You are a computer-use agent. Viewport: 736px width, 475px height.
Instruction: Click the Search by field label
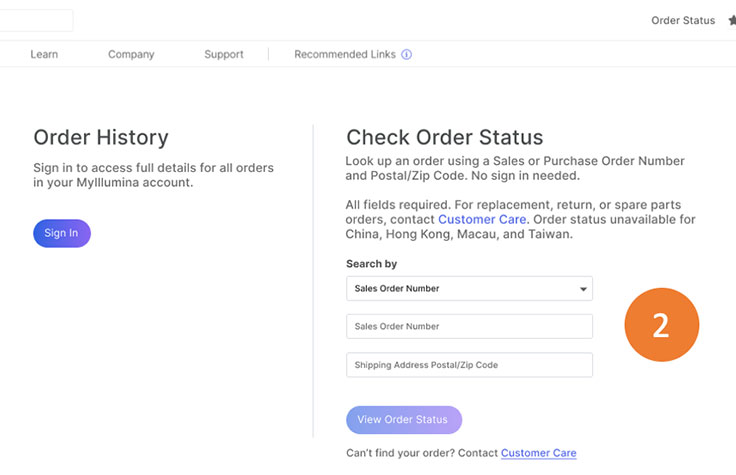coord(371,264)
